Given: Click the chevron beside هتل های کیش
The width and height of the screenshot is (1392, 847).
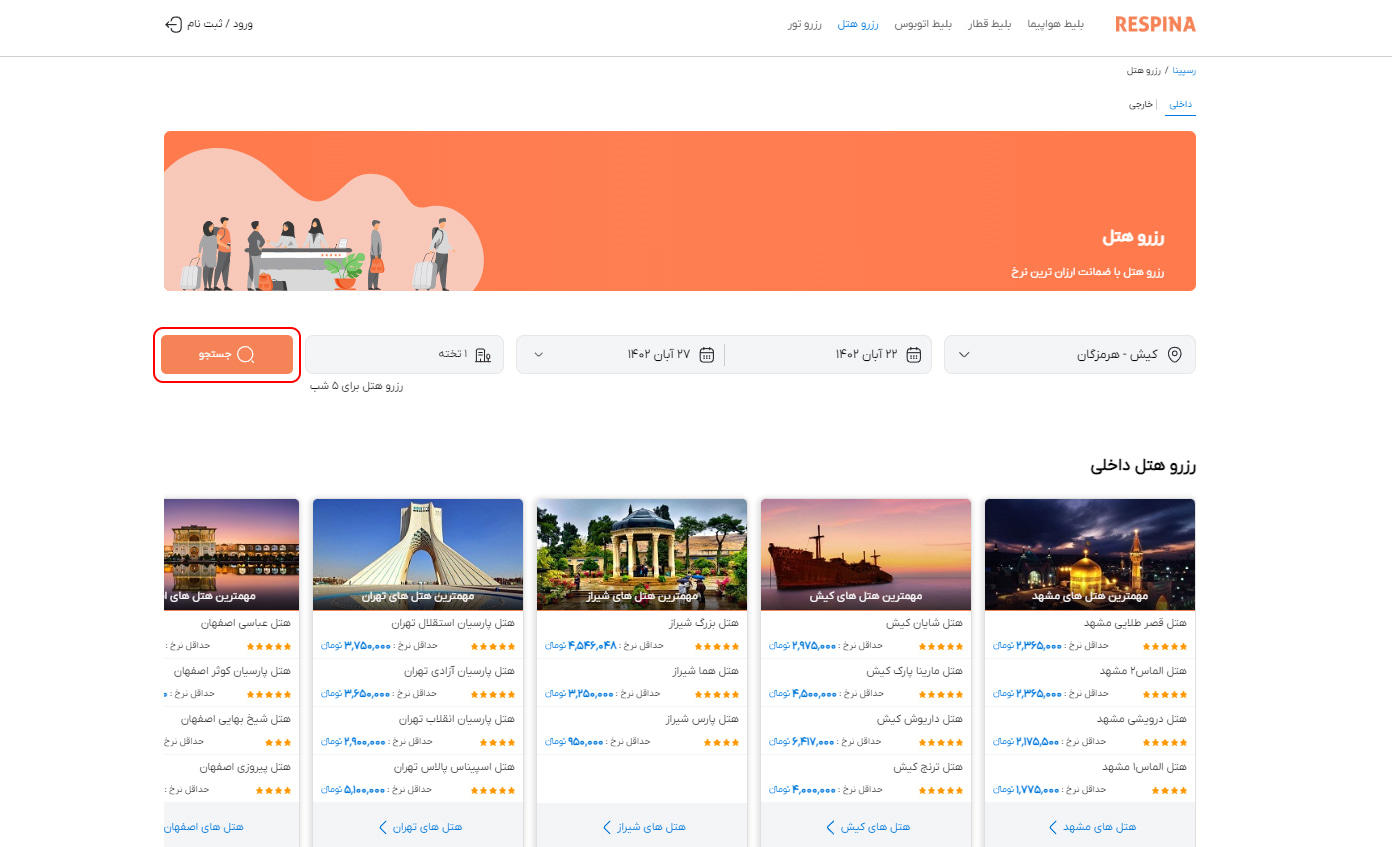Looking at the screenshot, I should 829,827.
